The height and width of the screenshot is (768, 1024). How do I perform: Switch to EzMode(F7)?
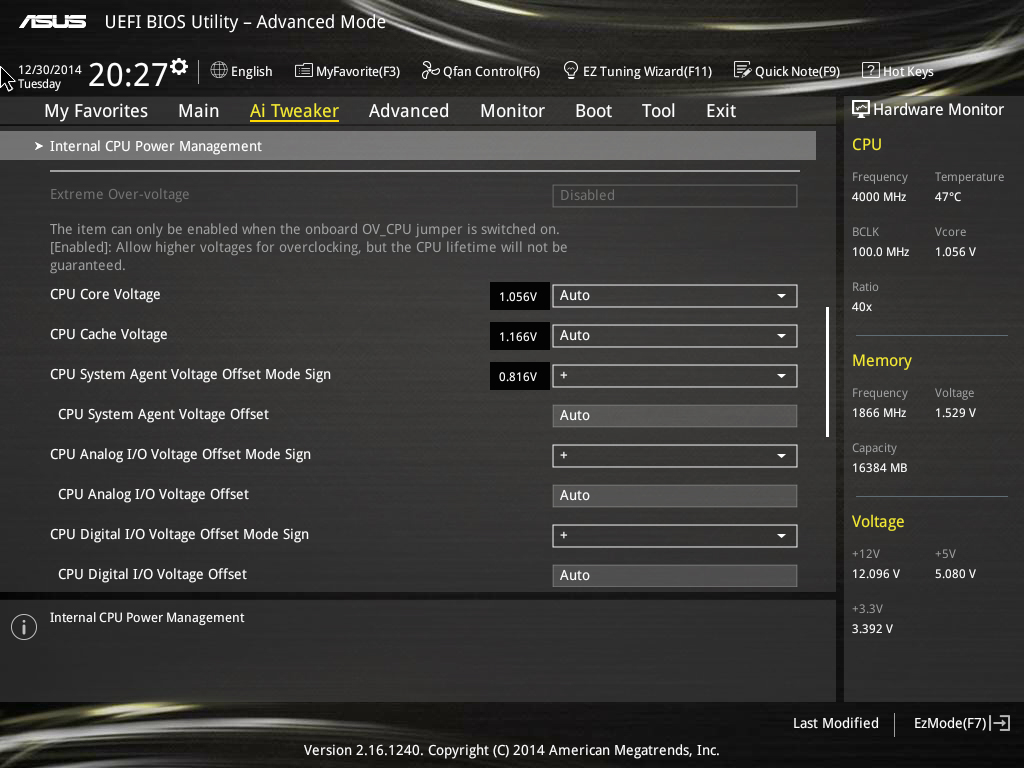pos(961,723)
